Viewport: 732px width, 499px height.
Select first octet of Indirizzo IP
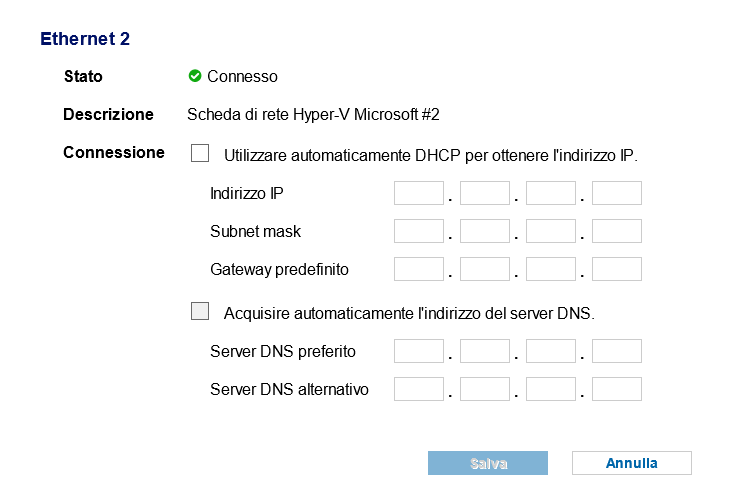tap(419, 193)
